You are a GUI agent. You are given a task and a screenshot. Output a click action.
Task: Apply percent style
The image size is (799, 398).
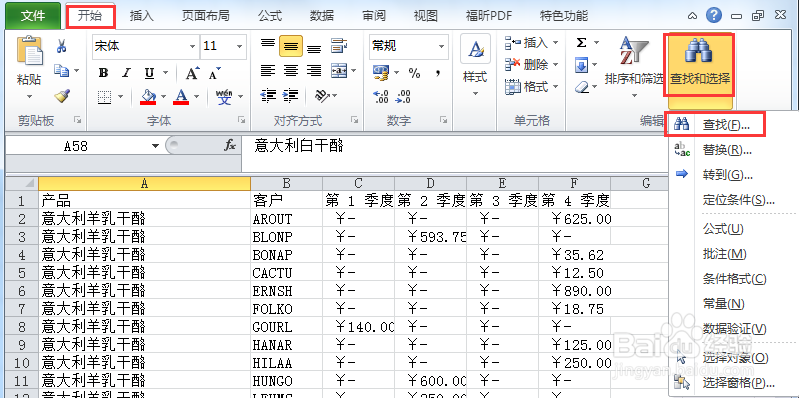pos(414,73)
